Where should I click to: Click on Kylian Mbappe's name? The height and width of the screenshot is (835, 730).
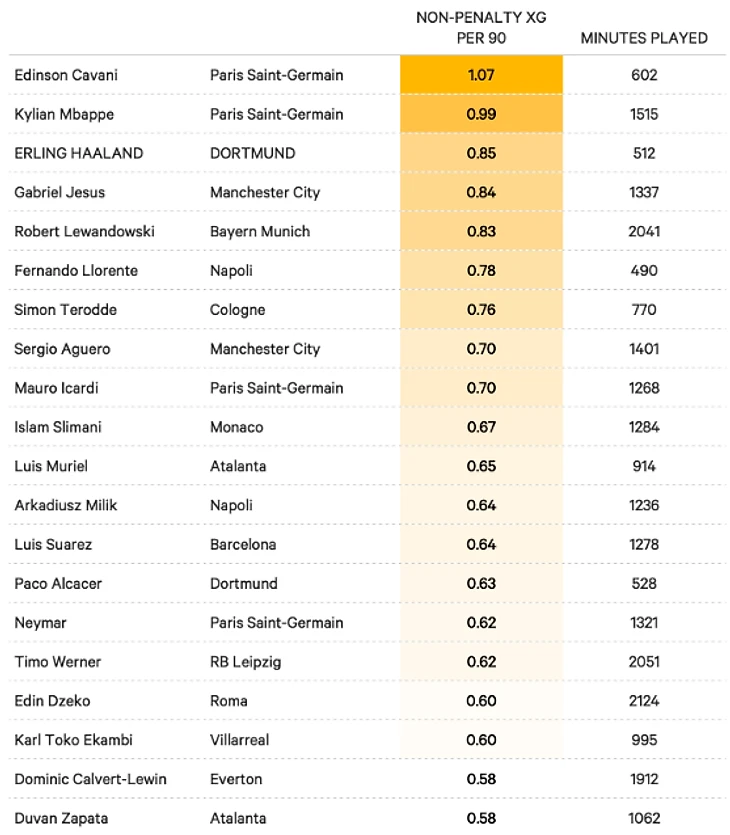coord(64,114)
